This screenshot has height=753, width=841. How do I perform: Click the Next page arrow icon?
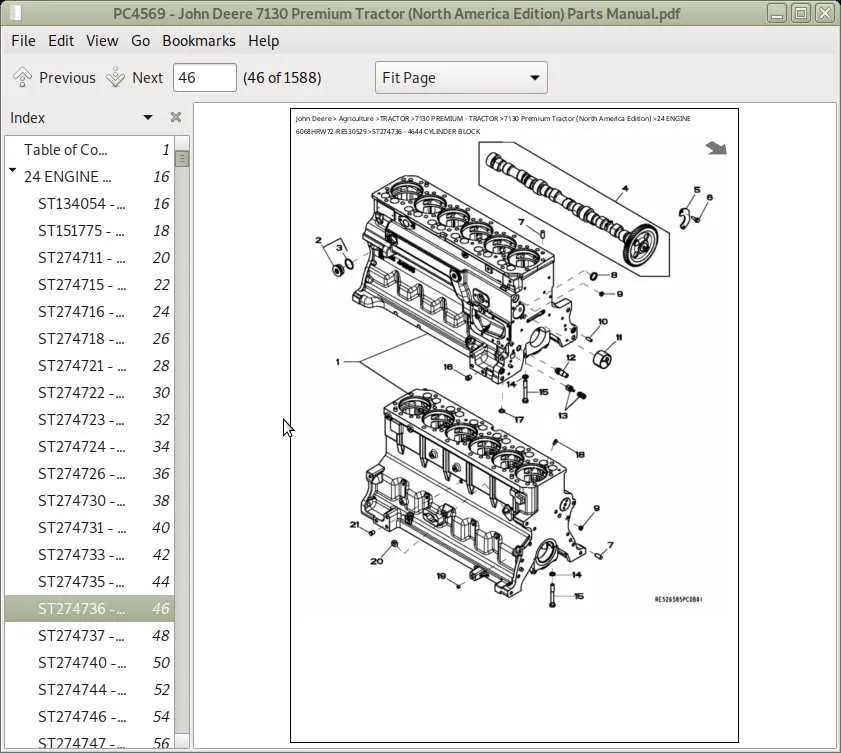[x=115, y=77]
